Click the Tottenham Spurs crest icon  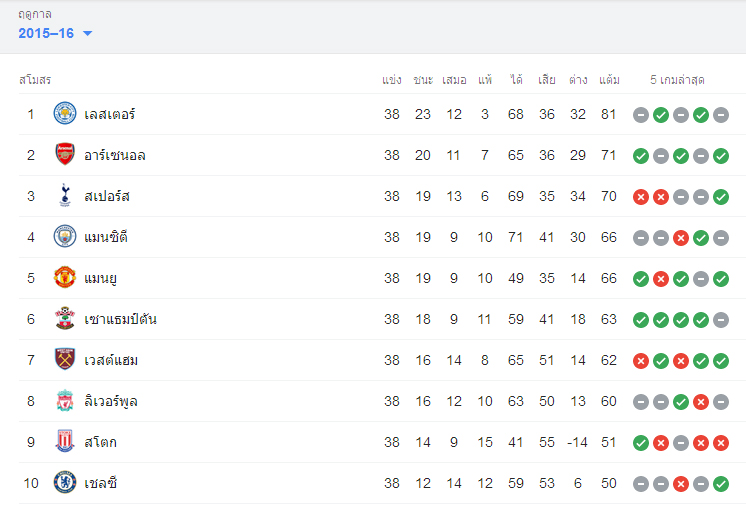[x=65, y=196]
